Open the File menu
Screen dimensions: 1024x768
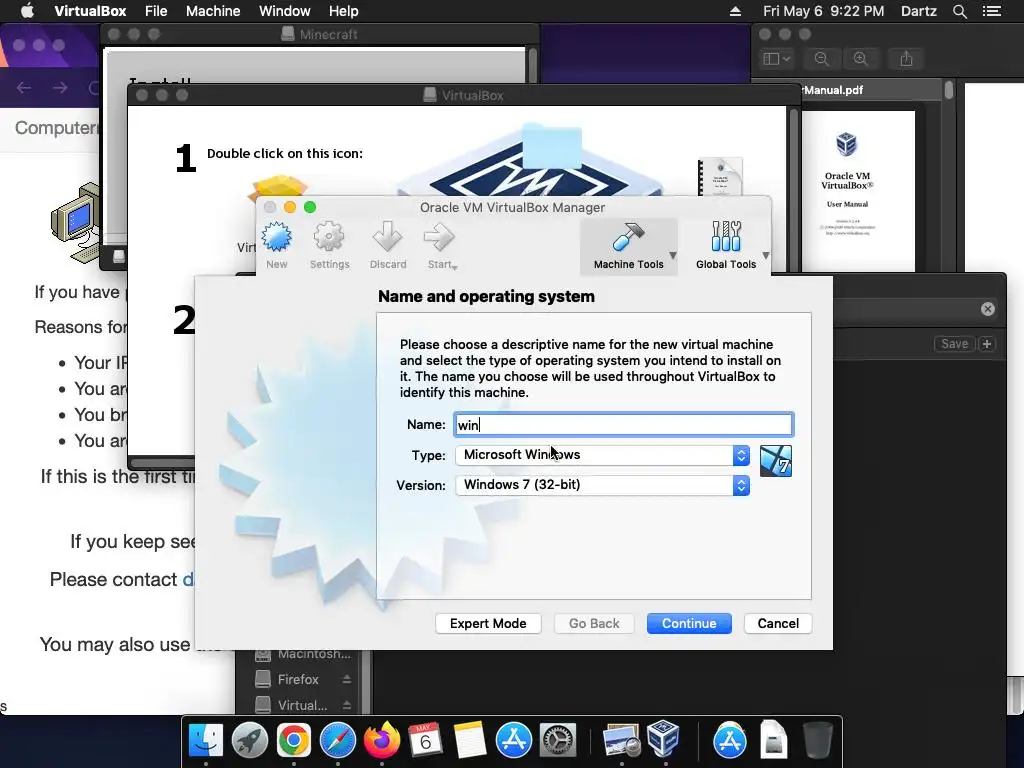tap(156, 11)
